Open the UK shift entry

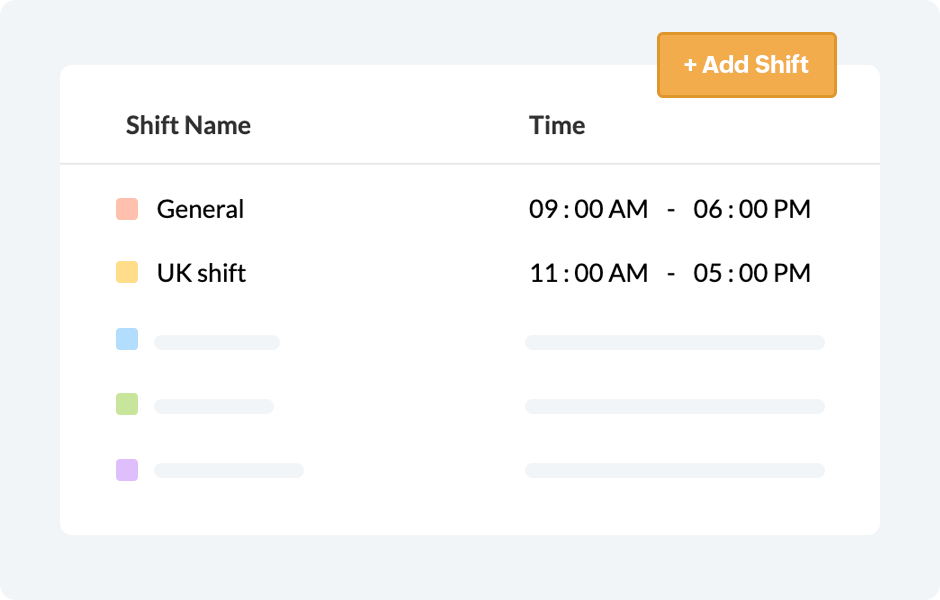click(x=201, y=273)
